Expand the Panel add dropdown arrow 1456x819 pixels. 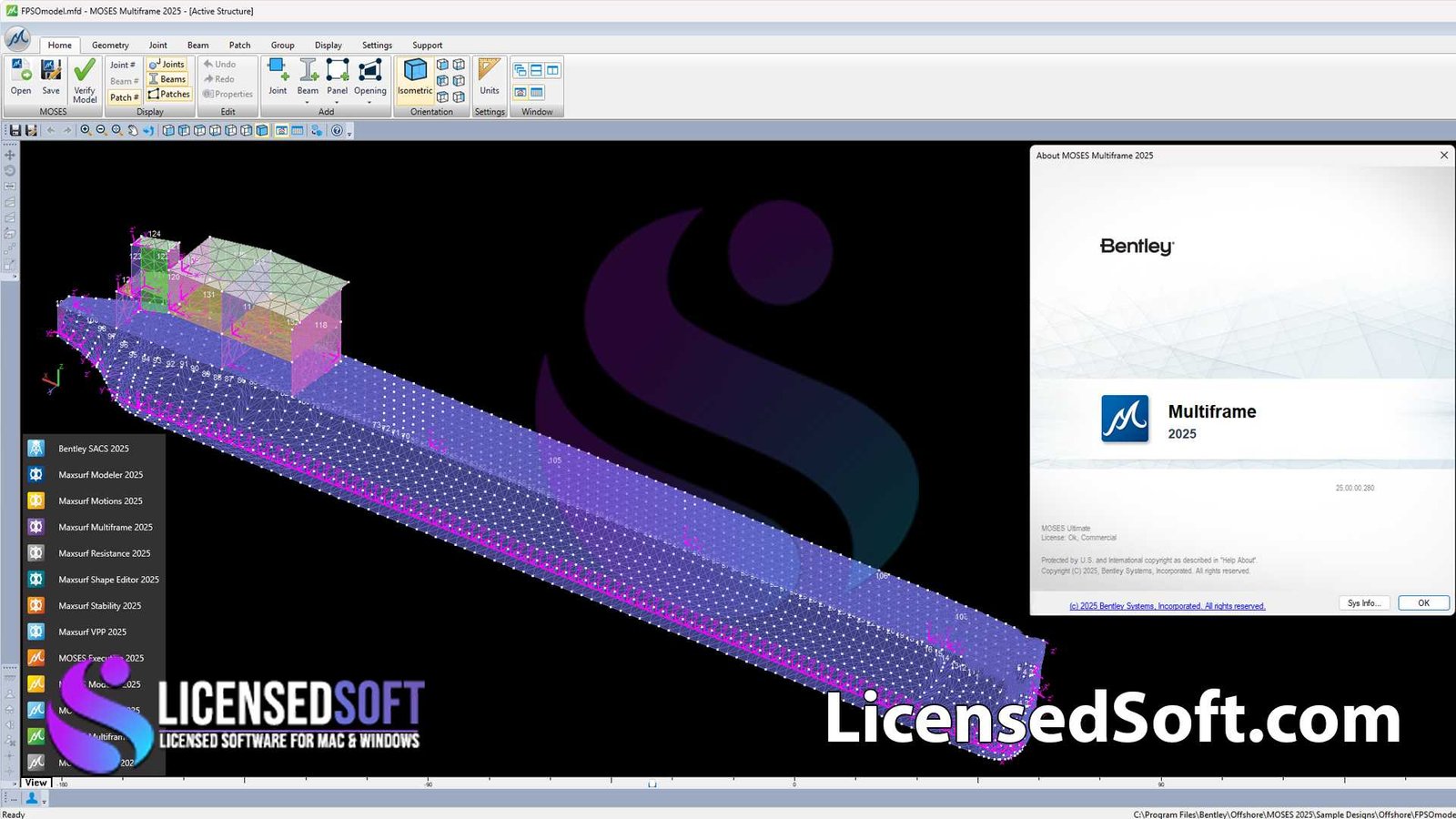338,102
